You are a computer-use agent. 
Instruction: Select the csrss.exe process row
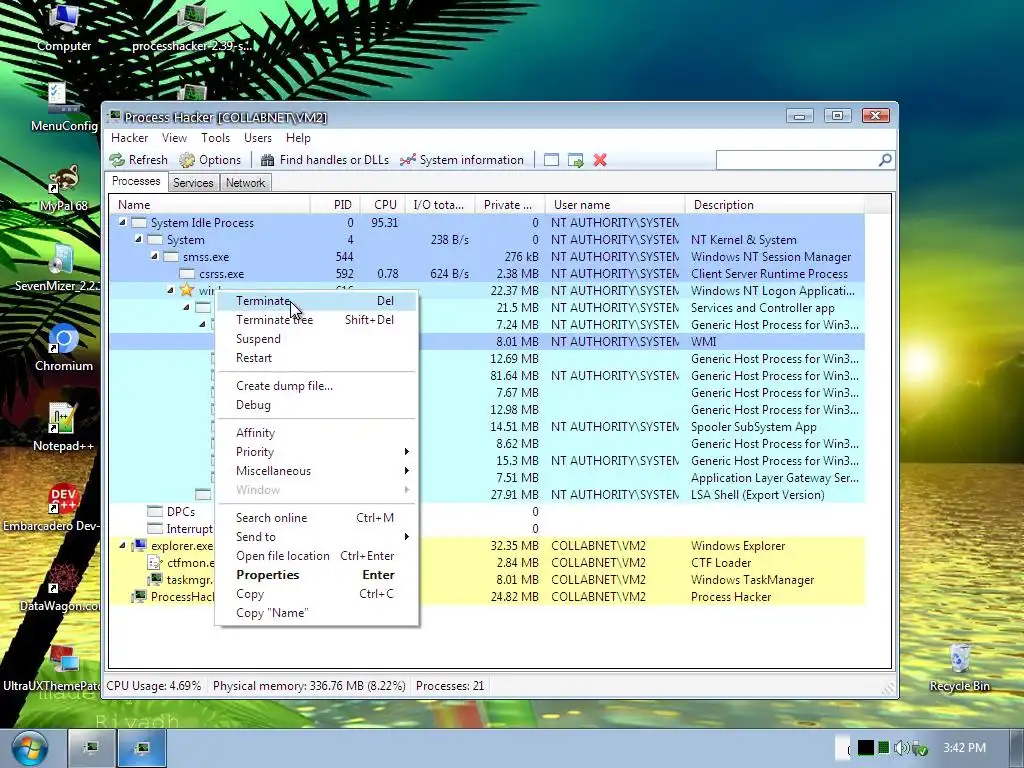coord(487,274)
